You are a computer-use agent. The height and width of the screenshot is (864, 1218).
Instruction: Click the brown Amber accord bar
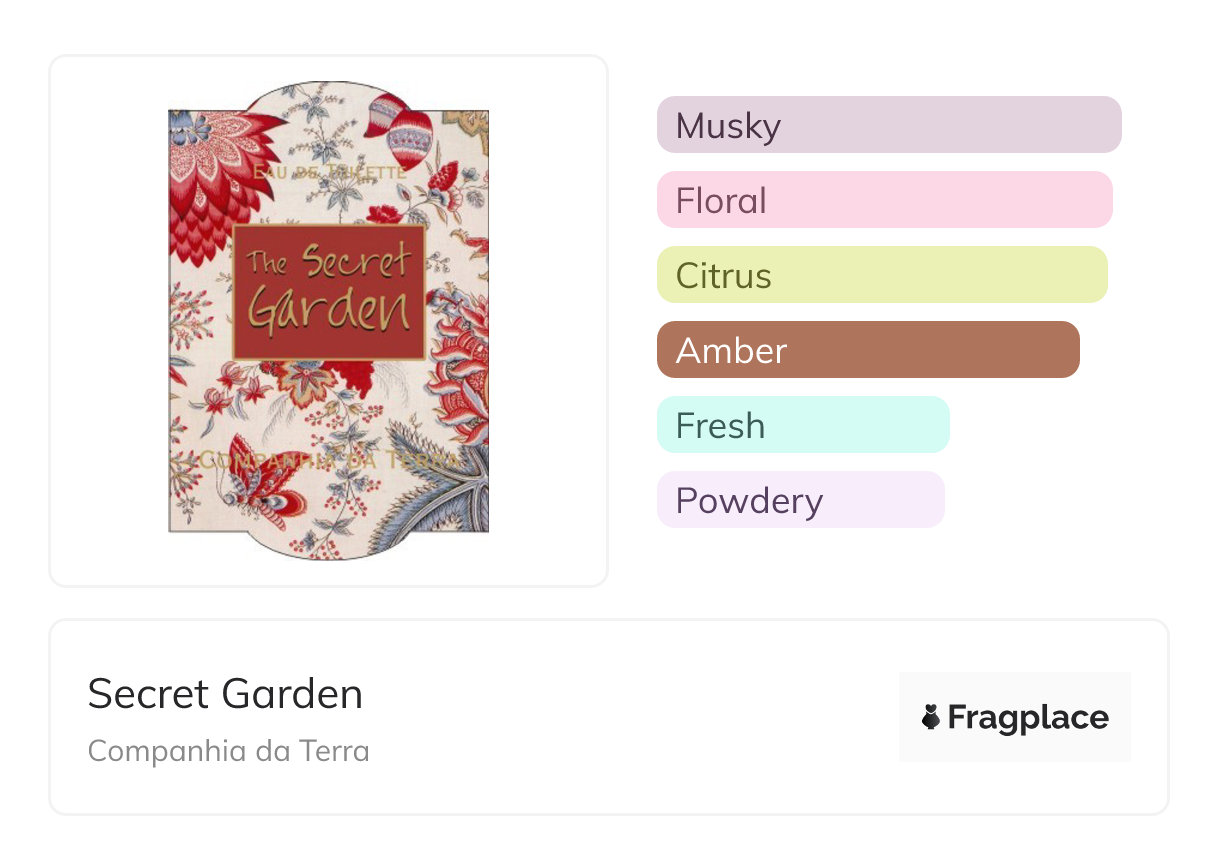[x=867, y=350]
